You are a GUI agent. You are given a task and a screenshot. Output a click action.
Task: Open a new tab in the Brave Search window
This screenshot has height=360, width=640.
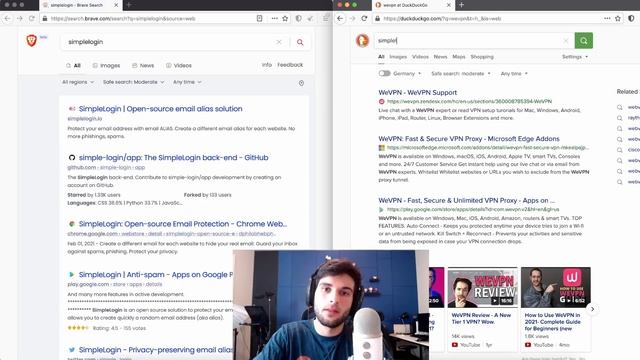(129, 5)
